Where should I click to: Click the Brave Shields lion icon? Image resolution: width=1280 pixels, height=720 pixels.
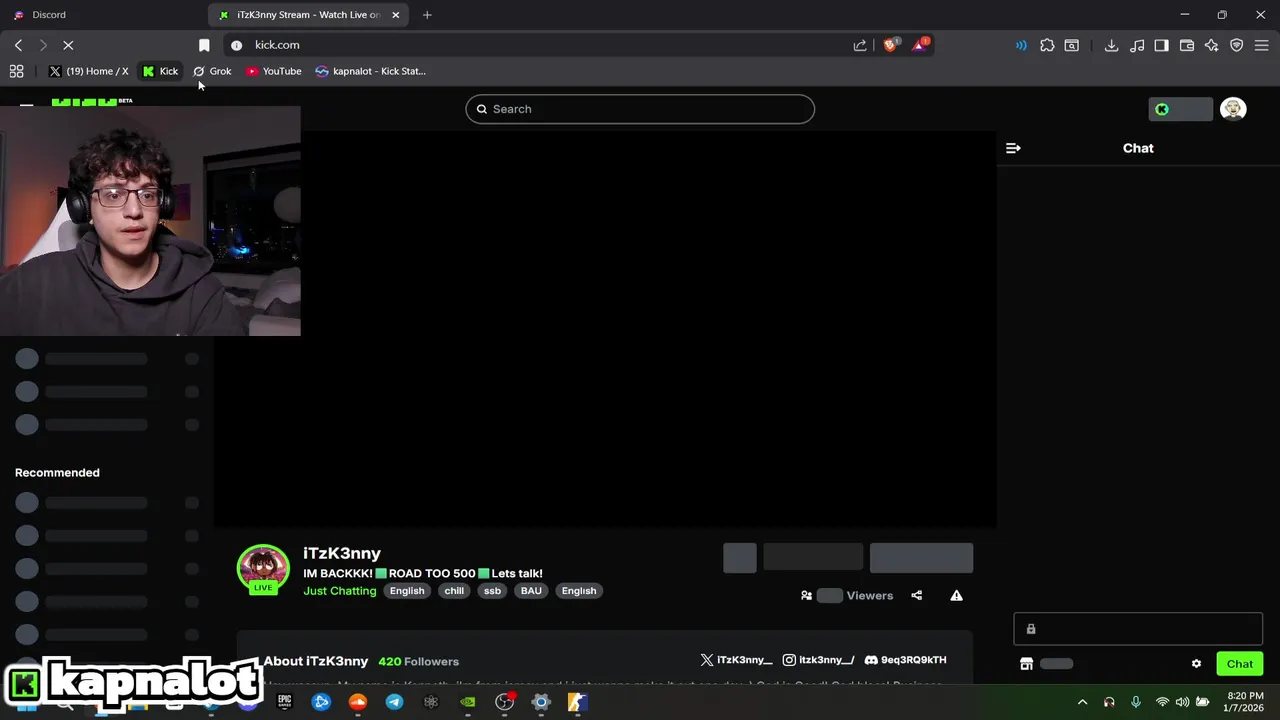pos(890,45)
